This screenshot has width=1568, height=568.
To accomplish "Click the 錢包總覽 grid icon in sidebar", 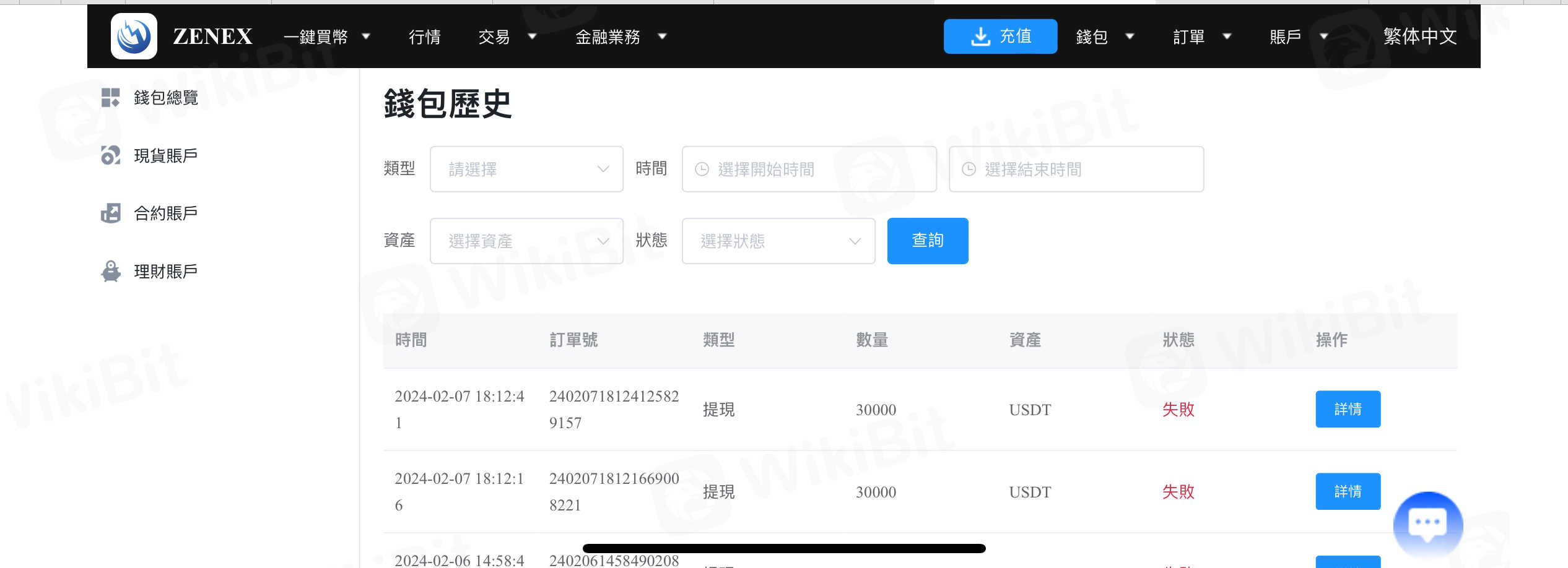I will pyautogui.click(x=110, y=98).
